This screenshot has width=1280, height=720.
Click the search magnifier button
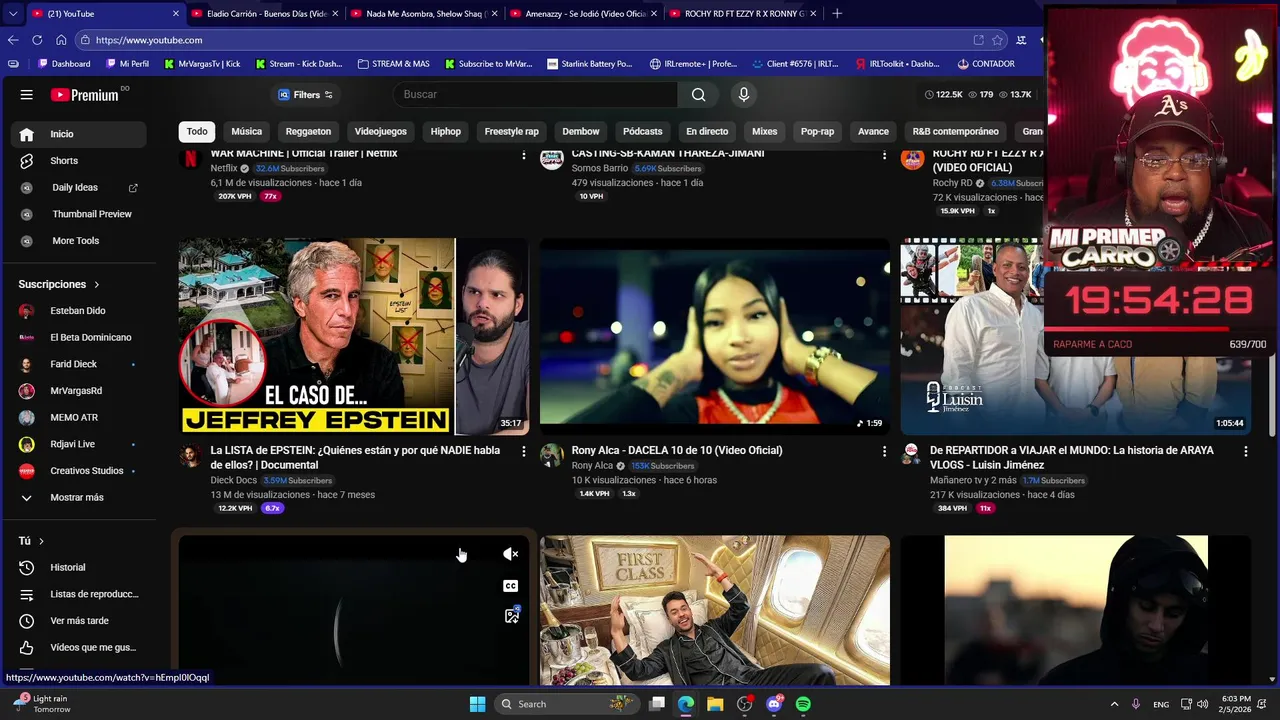(x=698, y=94)
